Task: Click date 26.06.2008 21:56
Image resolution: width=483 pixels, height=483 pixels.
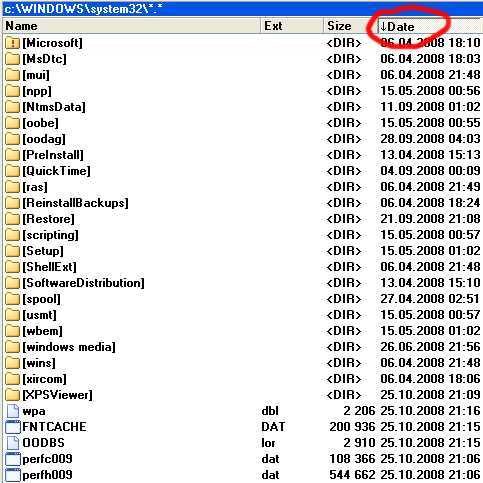Action: point(430,347)
